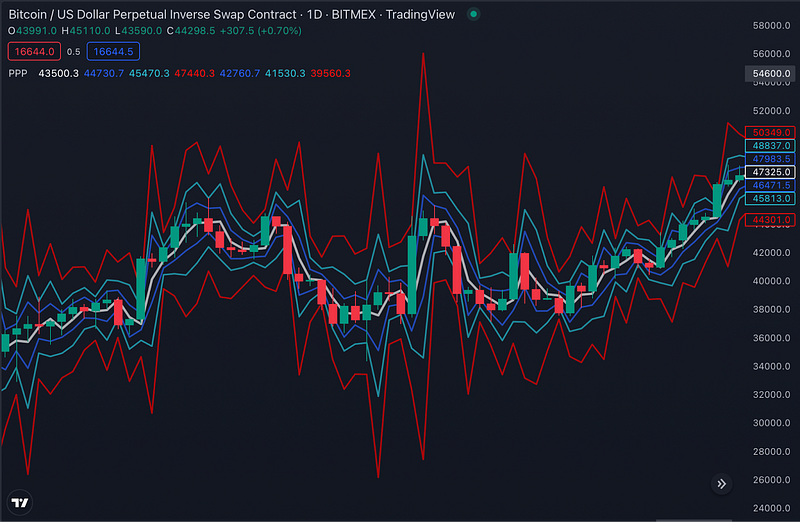
Task: Click the blue buy price 16644.5 button
Action: (113, 52)
